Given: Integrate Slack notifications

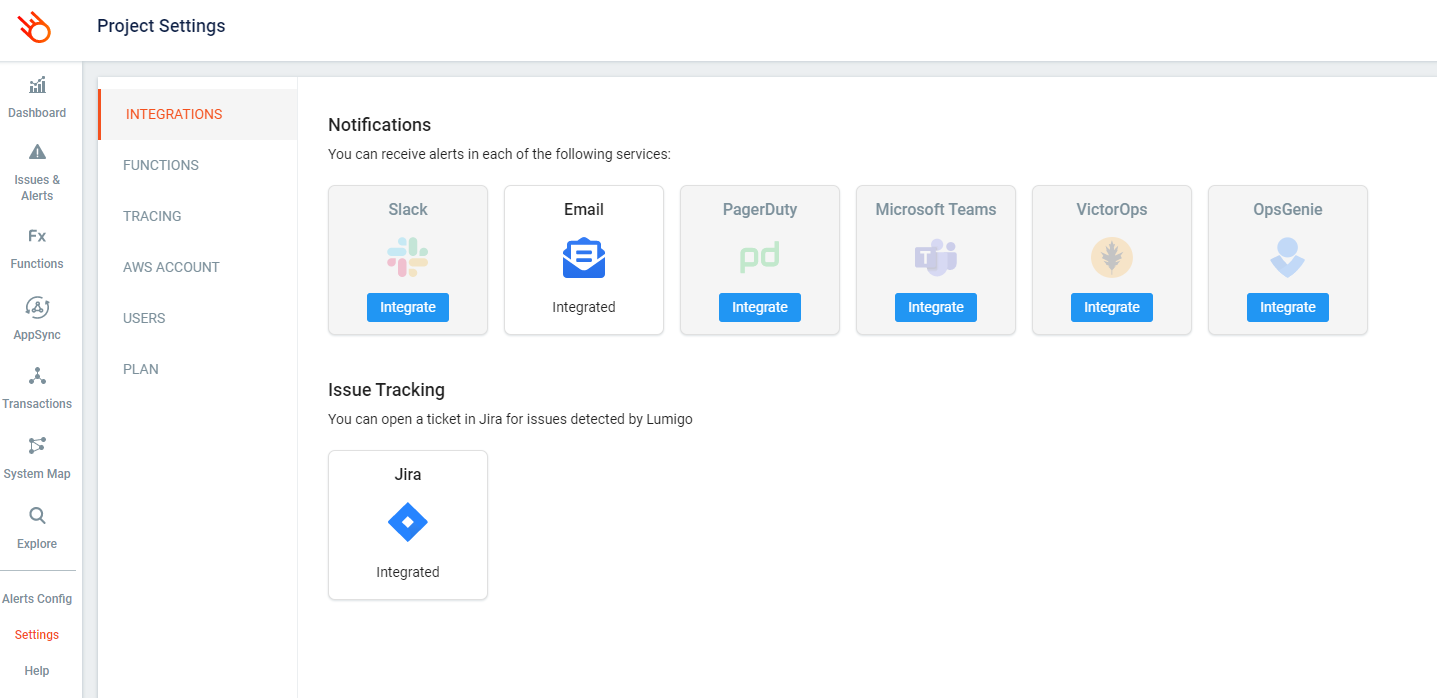Looking at the screenshot, I should click(x=408, y=307).
